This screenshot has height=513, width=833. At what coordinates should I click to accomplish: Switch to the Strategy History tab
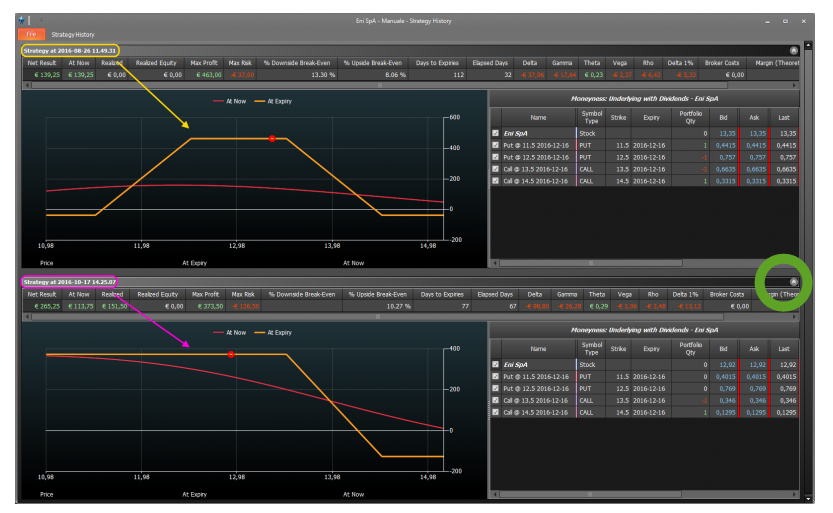[73, 35]
